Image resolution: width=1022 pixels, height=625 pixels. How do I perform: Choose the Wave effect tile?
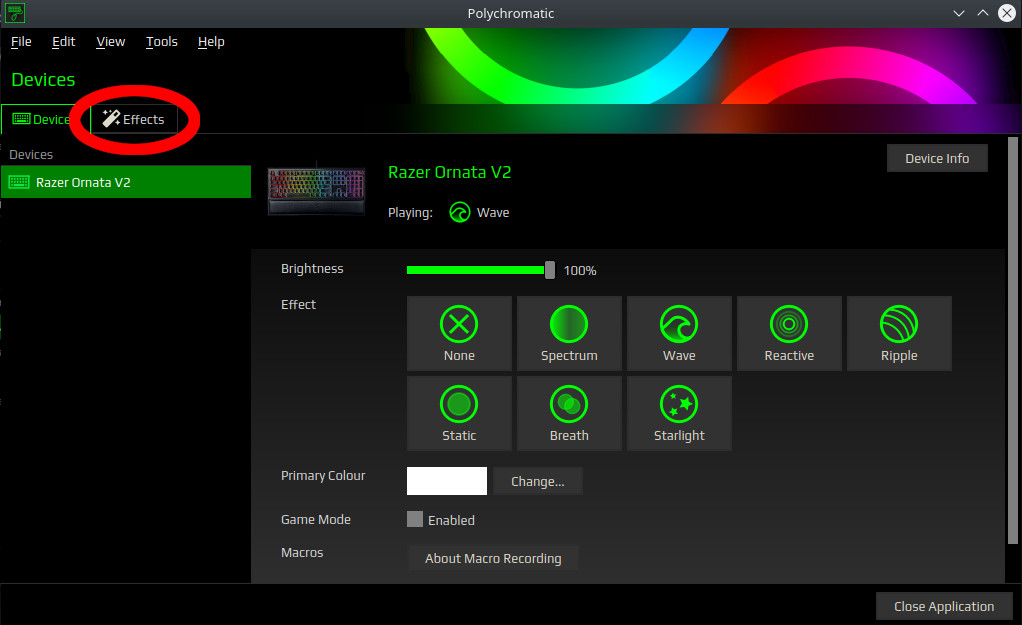click(x=679, y=334)
